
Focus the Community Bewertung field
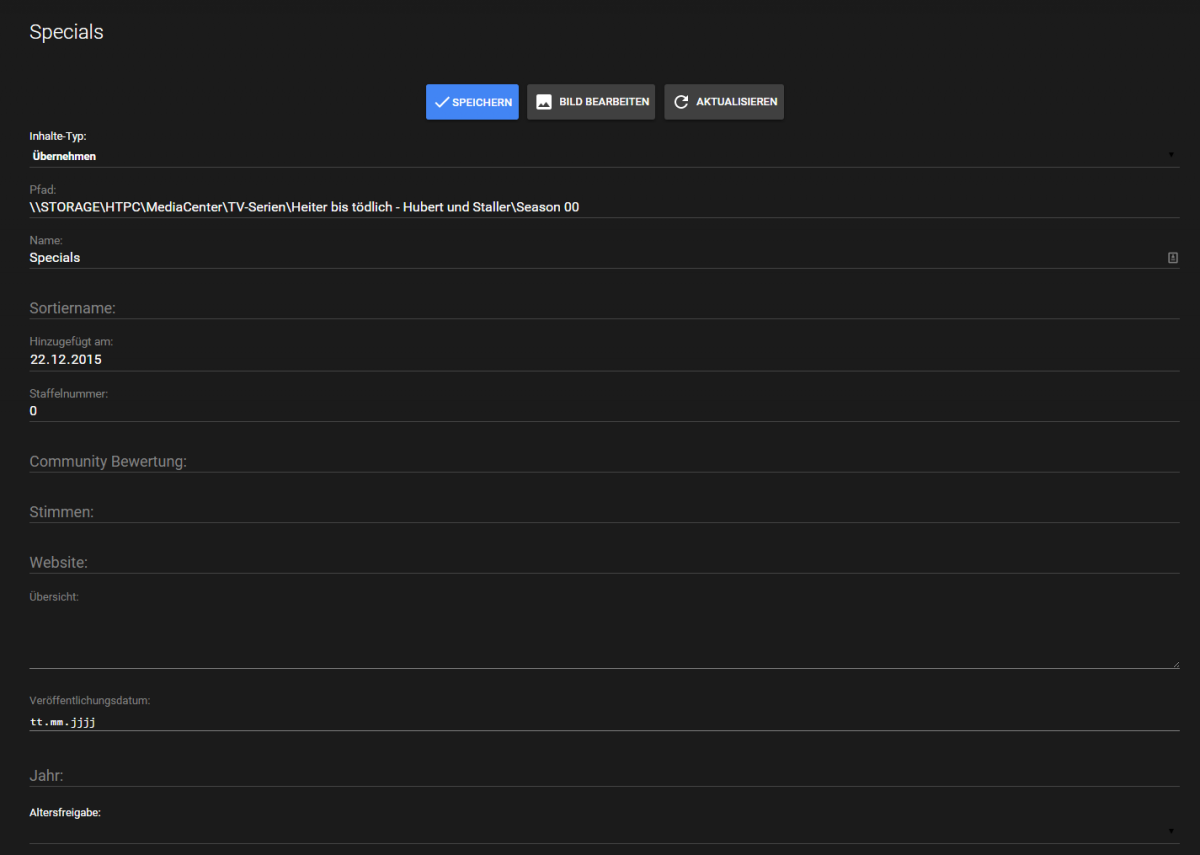[x=604, y=461]
